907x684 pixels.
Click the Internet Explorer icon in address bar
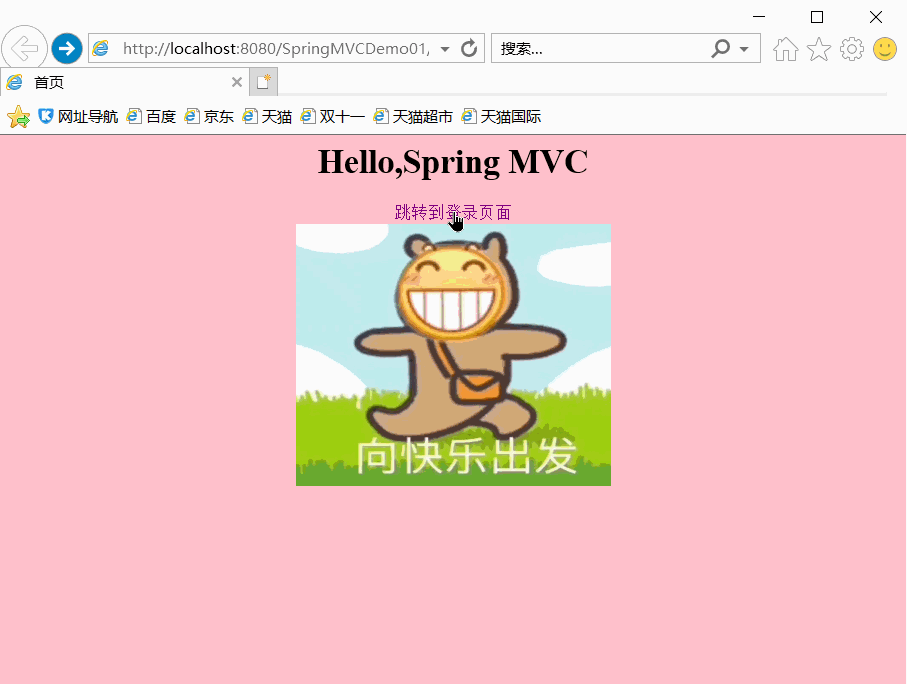point(99,48)
